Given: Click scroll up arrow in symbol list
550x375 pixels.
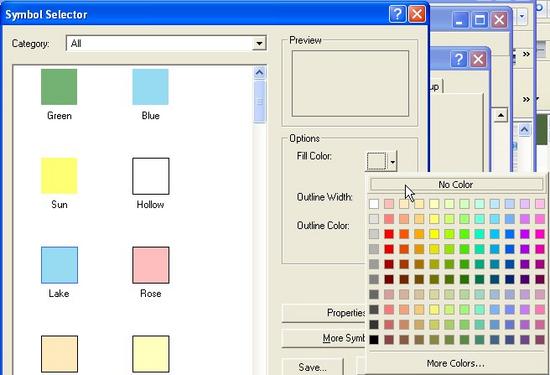Looking at the screenshot, I should point(259,73).
